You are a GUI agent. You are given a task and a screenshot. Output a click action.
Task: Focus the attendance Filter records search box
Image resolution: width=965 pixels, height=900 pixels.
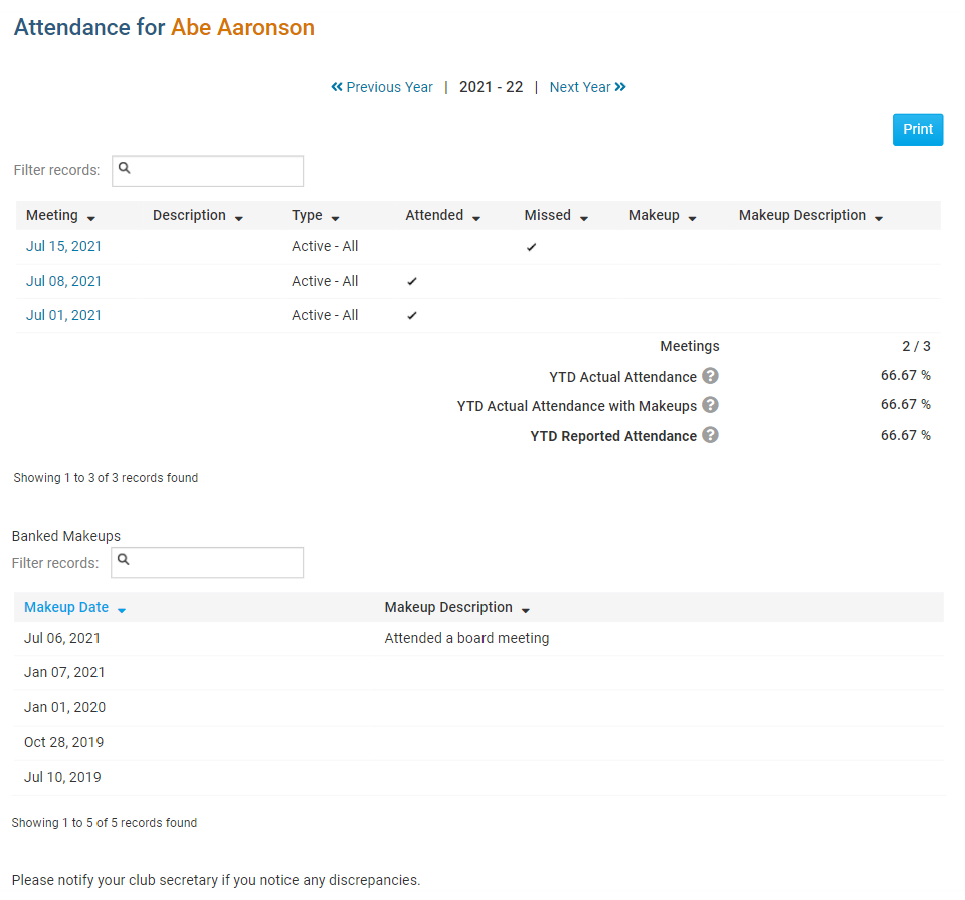click(208, 171)
